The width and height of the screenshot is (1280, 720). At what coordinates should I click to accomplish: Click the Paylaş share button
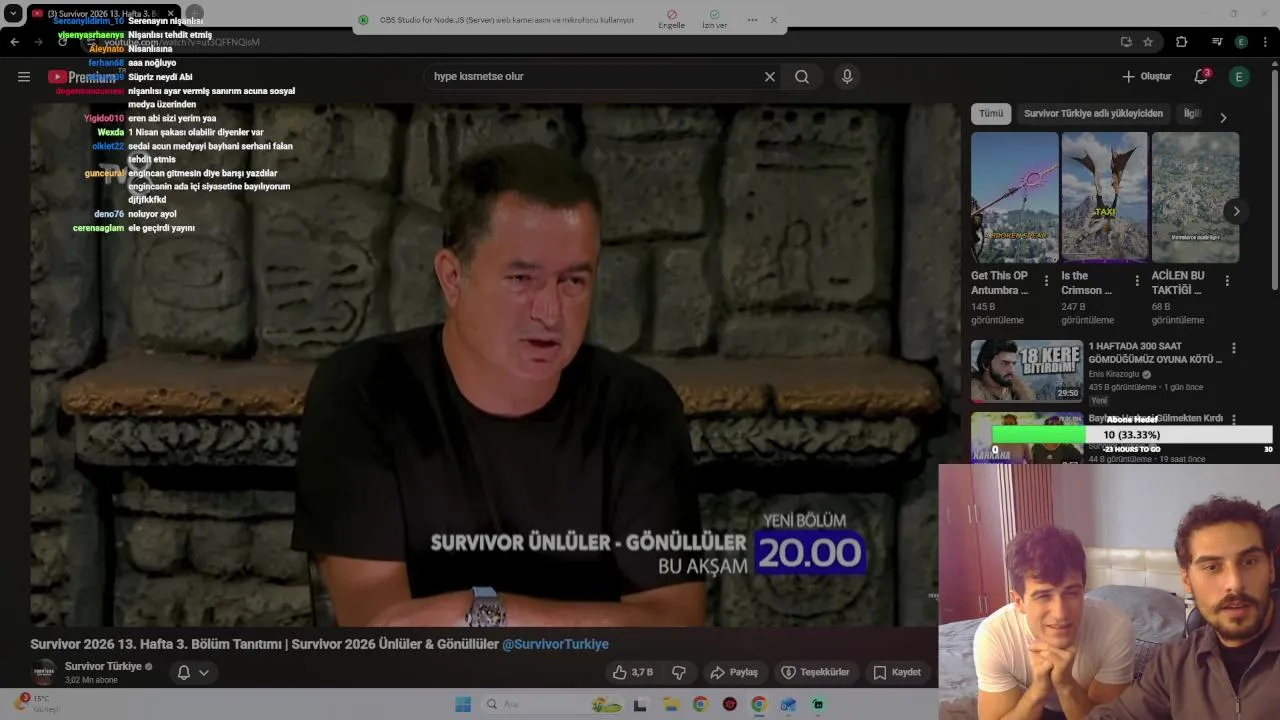click(x=733, y=672)
